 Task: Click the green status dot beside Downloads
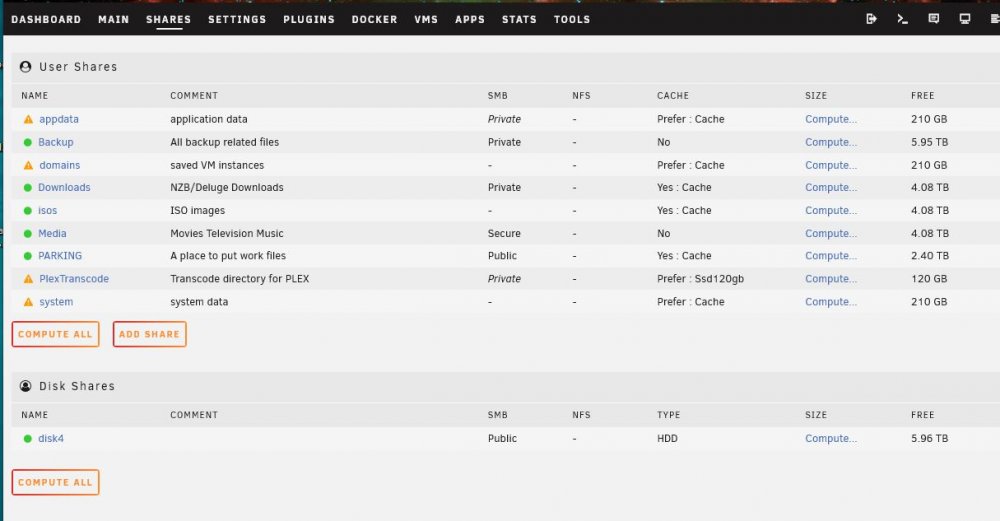tap(27, 187)
